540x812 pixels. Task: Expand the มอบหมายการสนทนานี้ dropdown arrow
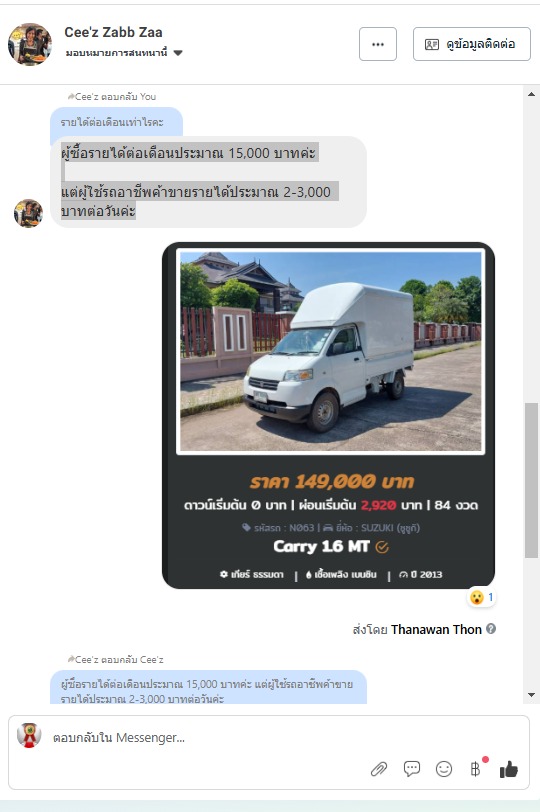pyautogui.click(x=178, y=53)
